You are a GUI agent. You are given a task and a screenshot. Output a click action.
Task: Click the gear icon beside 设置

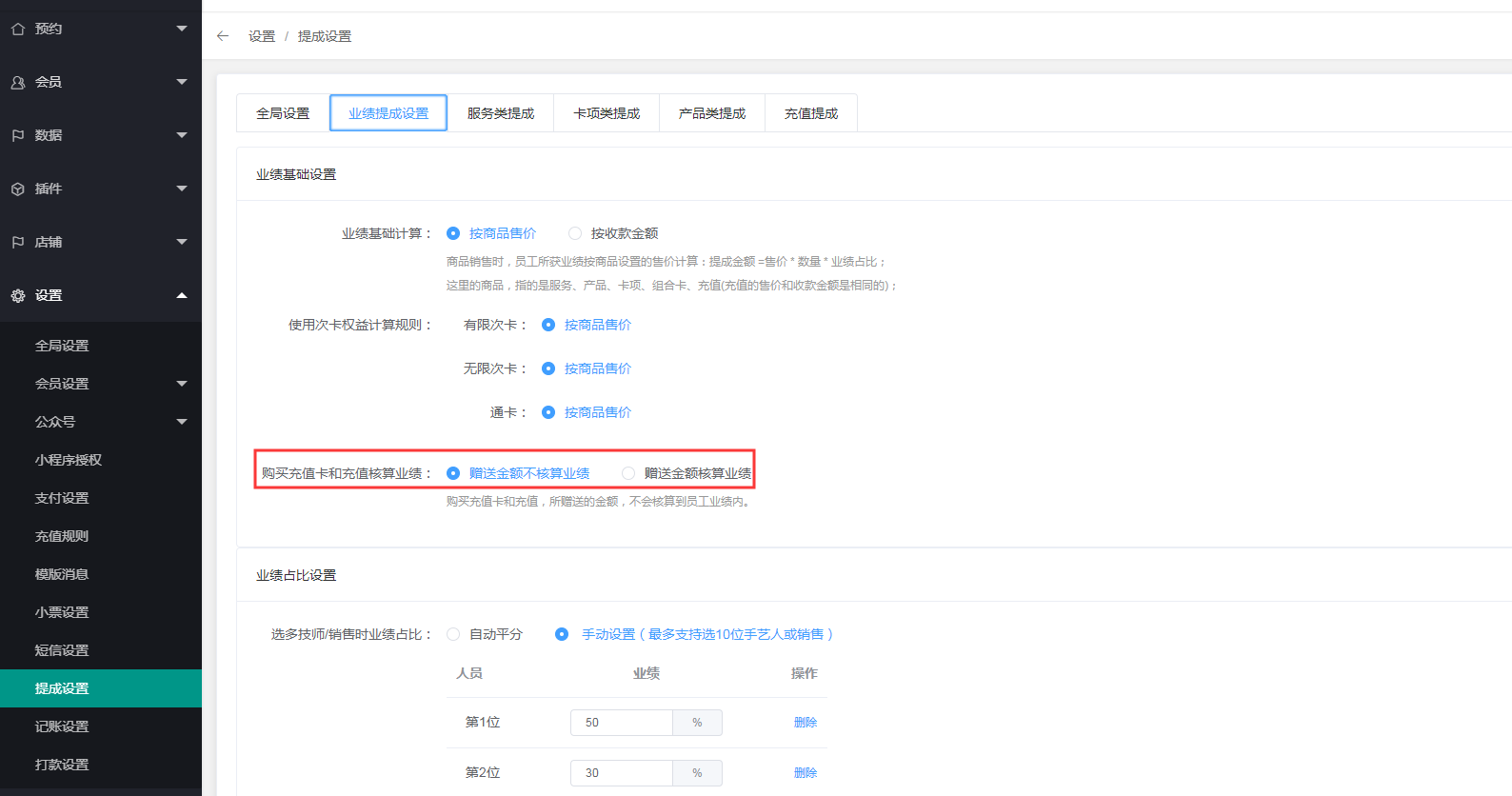[x=18, y=295]
